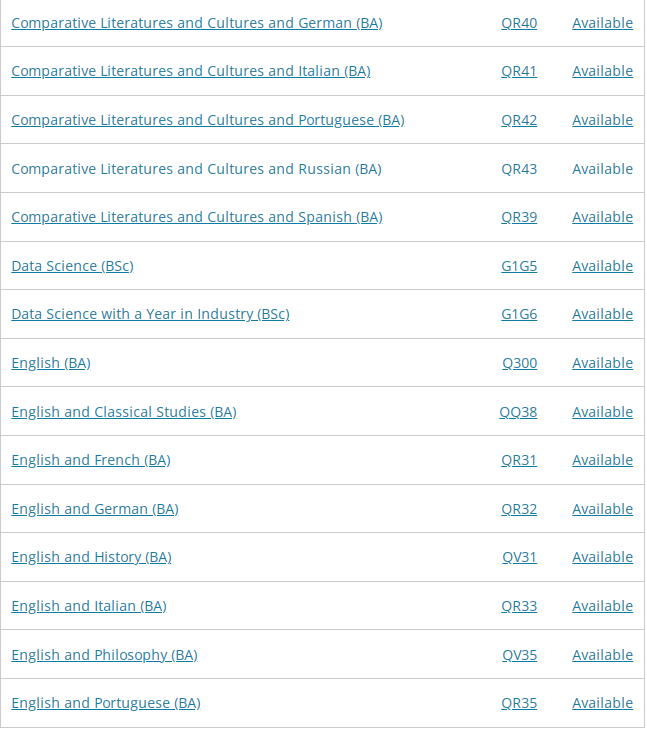Click the QR41 course code link

[519, 71]
